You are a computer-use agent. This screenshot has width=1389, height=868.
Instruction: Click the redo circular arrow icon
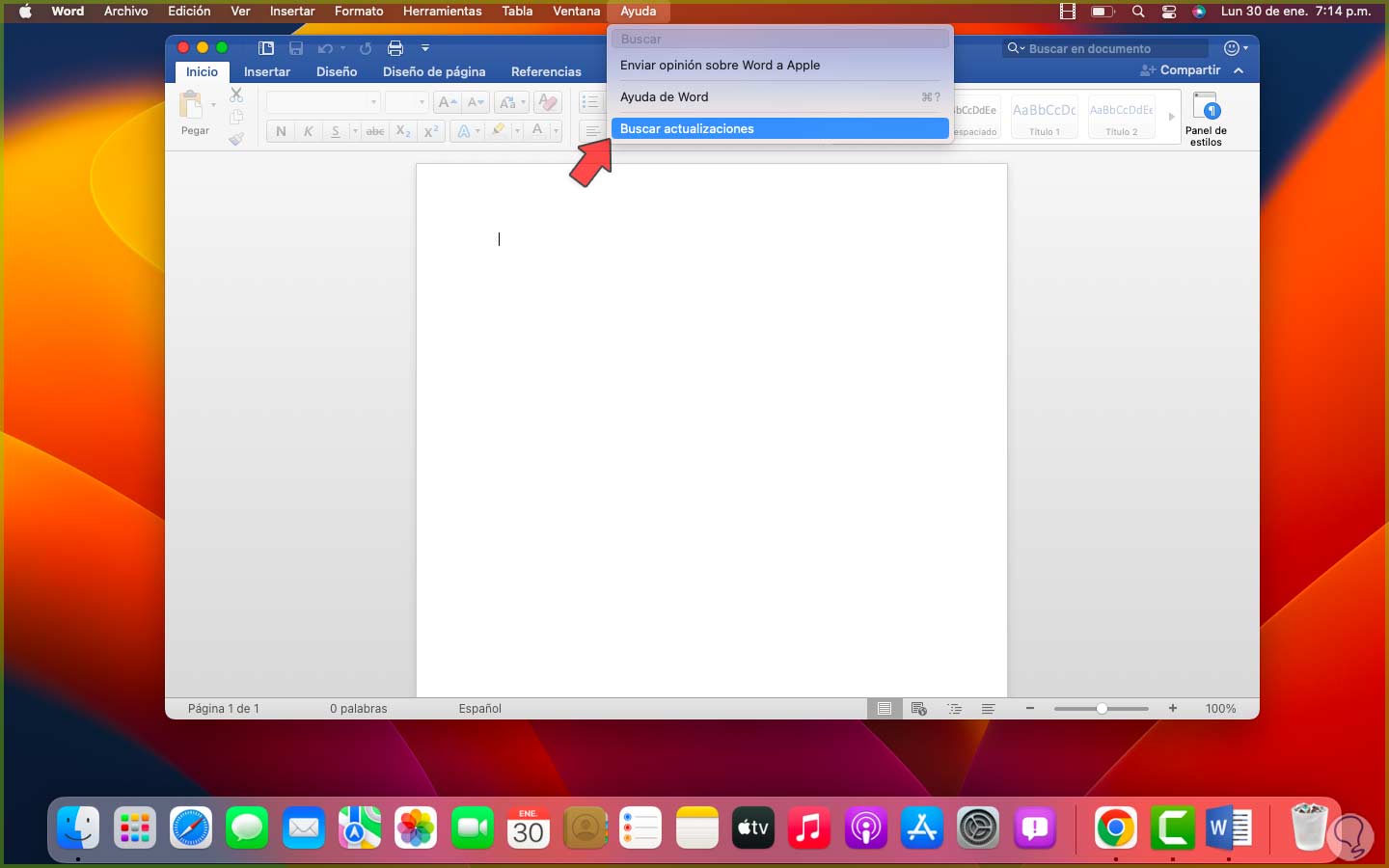366,48
